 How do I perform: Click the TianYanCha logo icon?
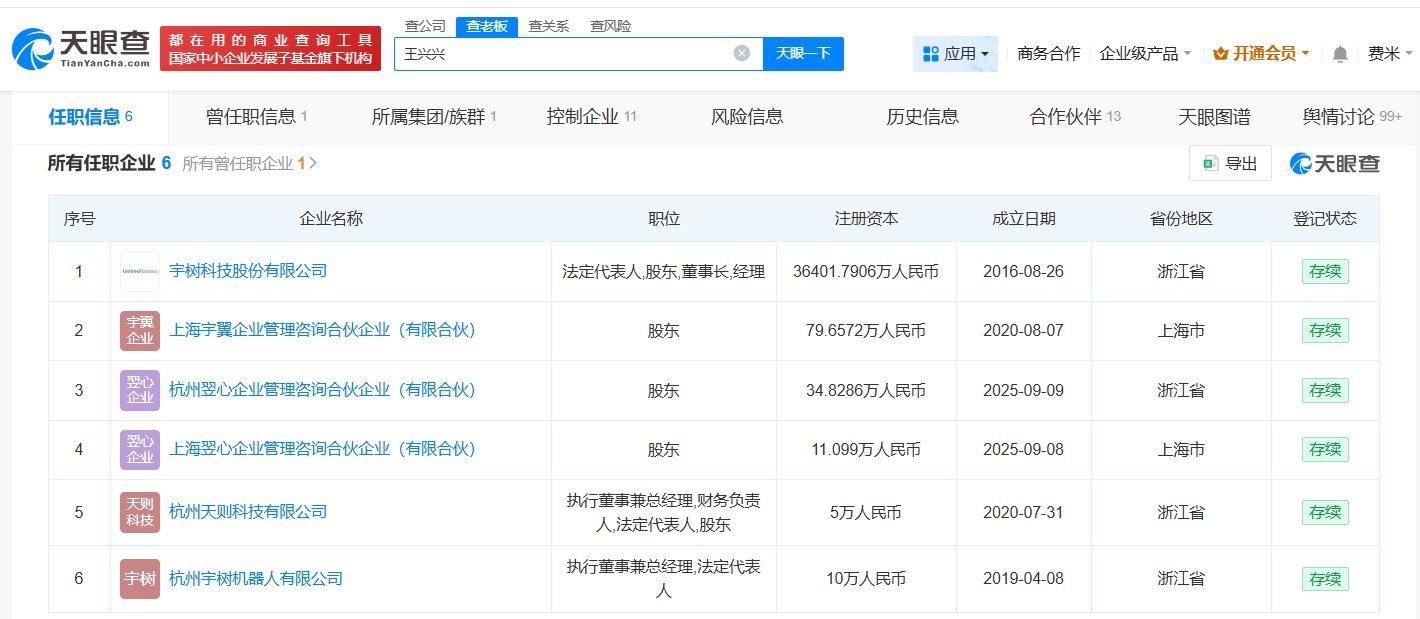pos(33,48)
